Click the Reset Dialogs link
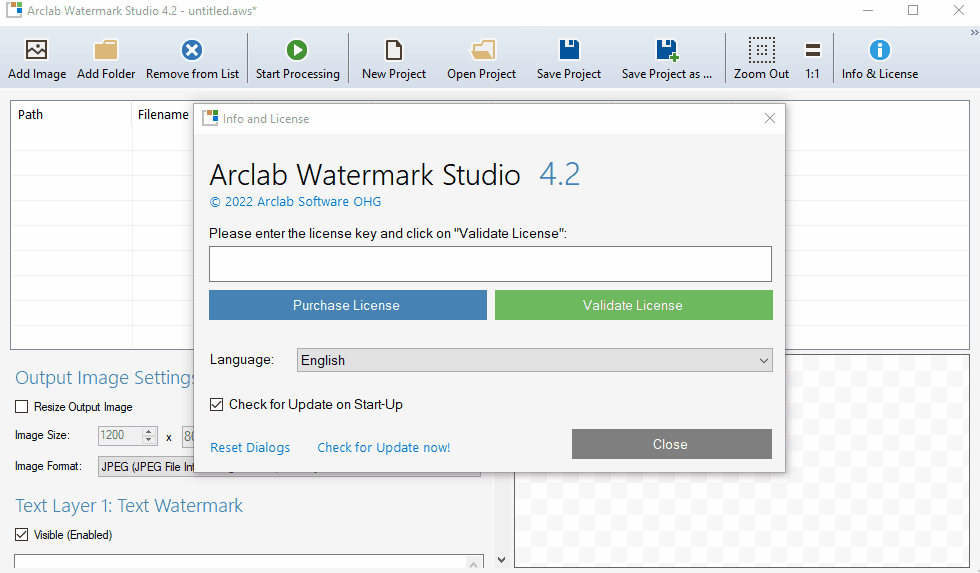This screenshot has width=980, height=573. click(250, 447)
